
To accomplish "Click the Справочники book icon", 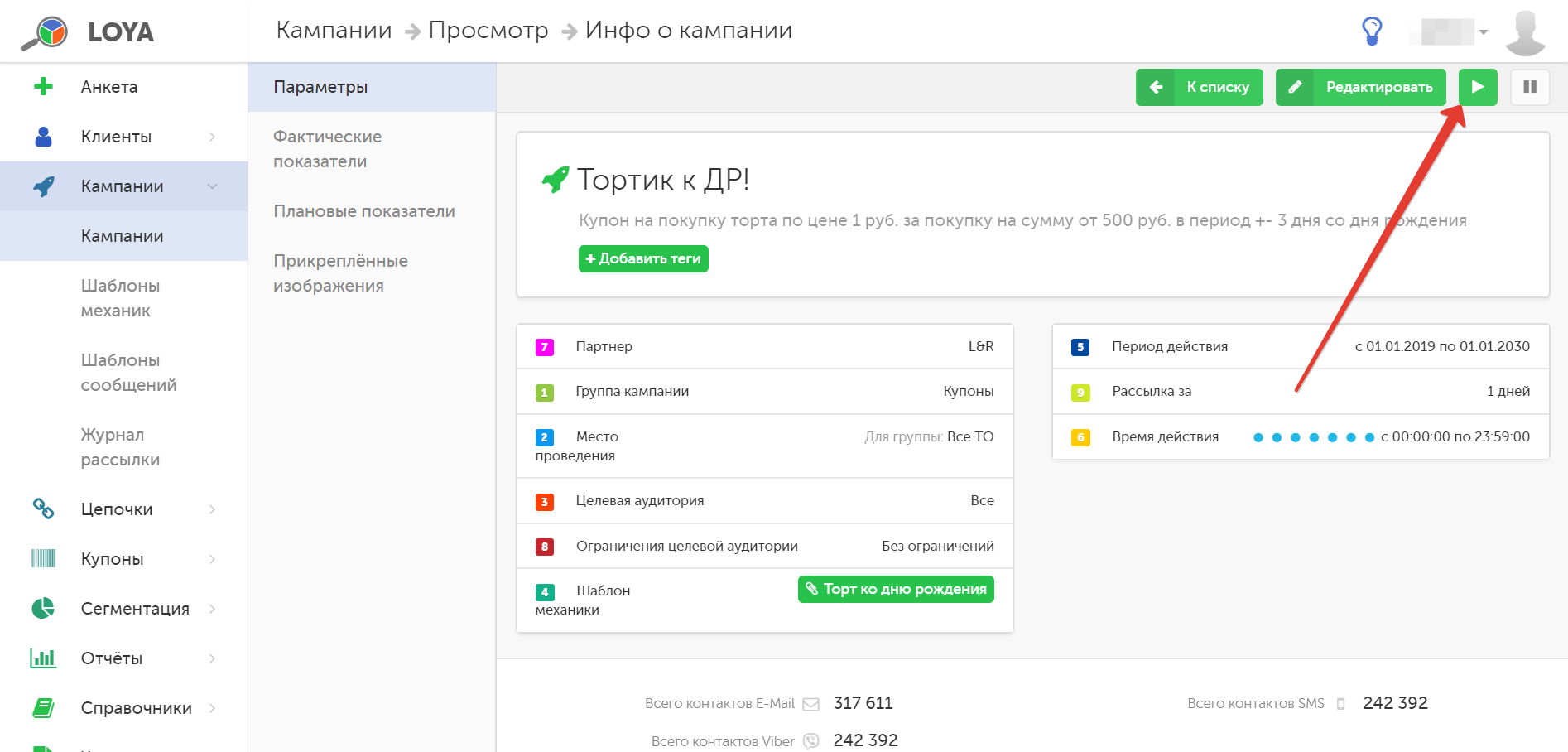I will pyautogui.click(x=43, y=708).
